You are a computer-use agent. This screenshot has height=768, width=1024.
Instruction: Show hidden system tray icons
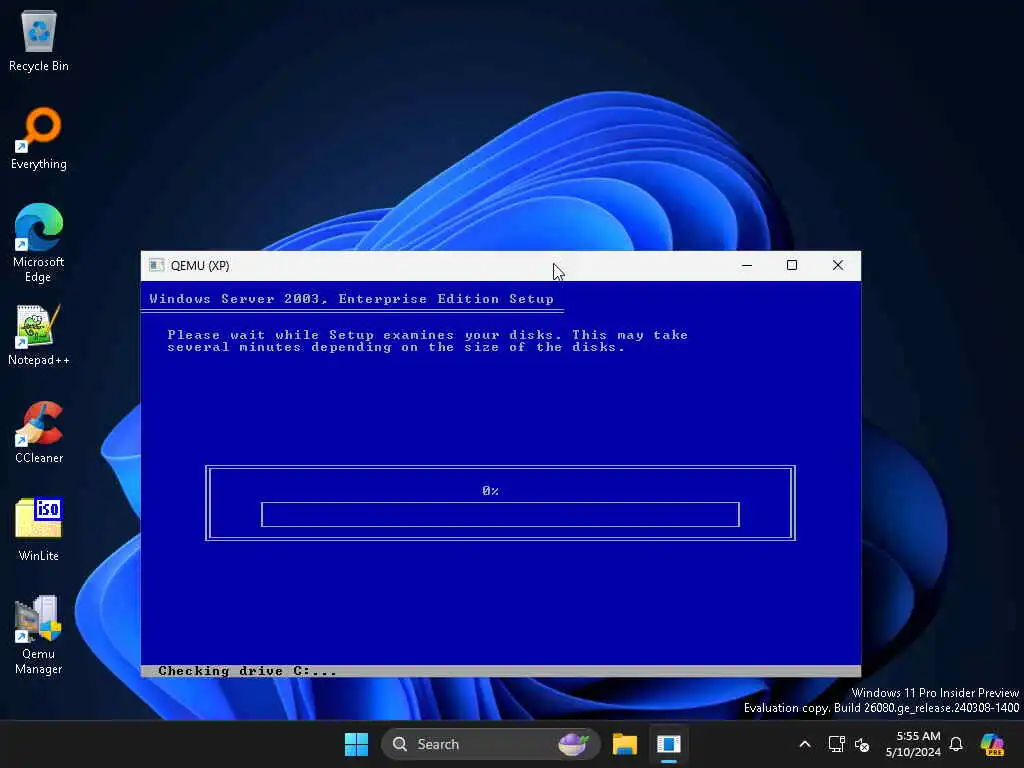pos(805,744)
